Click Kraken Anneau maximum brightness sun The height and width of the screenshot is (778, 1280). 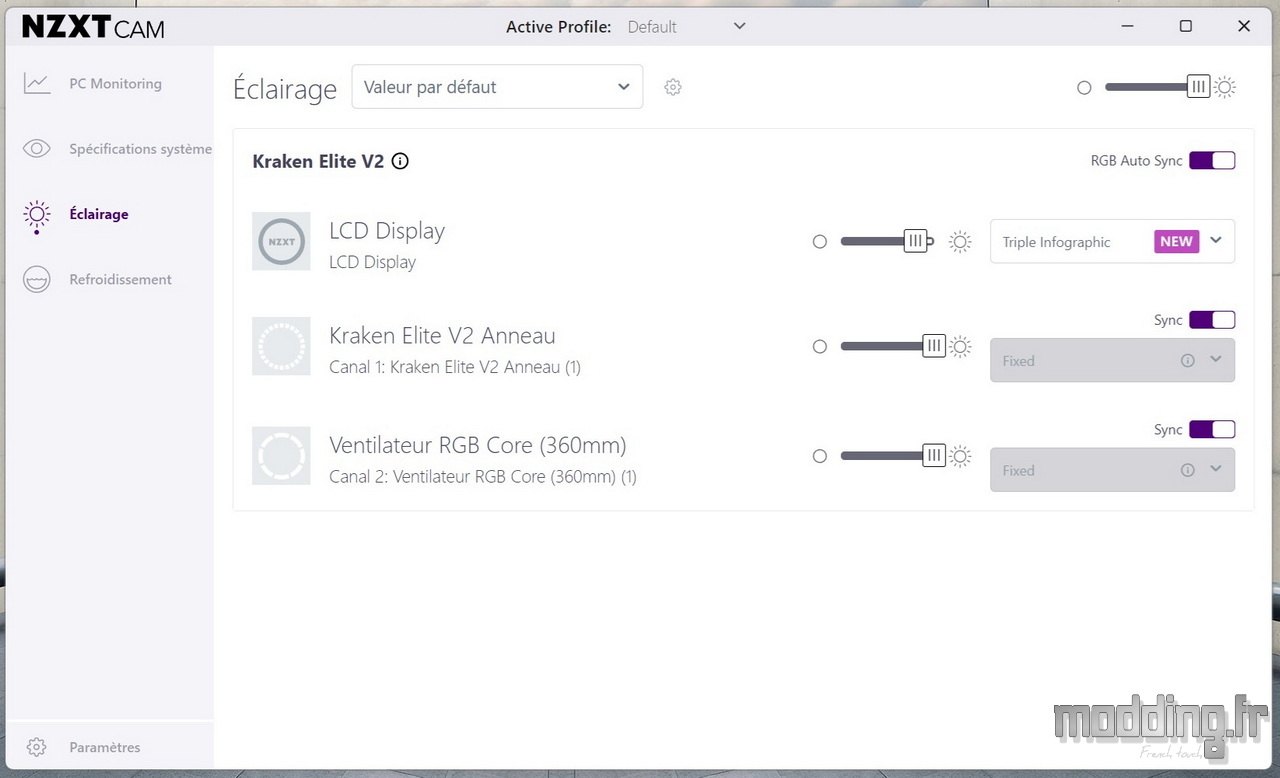pyautogui.click(x=960, y=346)
